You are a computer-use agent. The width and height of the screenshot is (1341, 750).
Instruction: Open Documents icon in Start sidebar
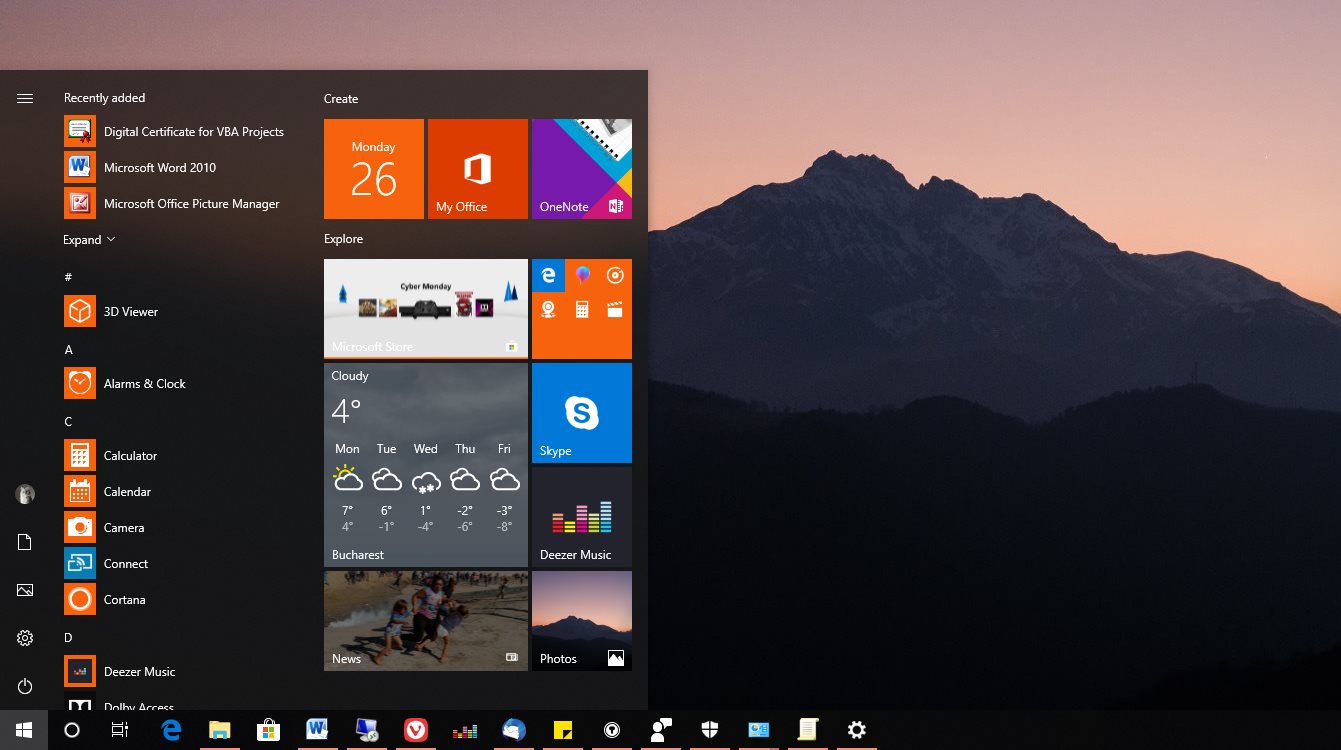(25, 542)
